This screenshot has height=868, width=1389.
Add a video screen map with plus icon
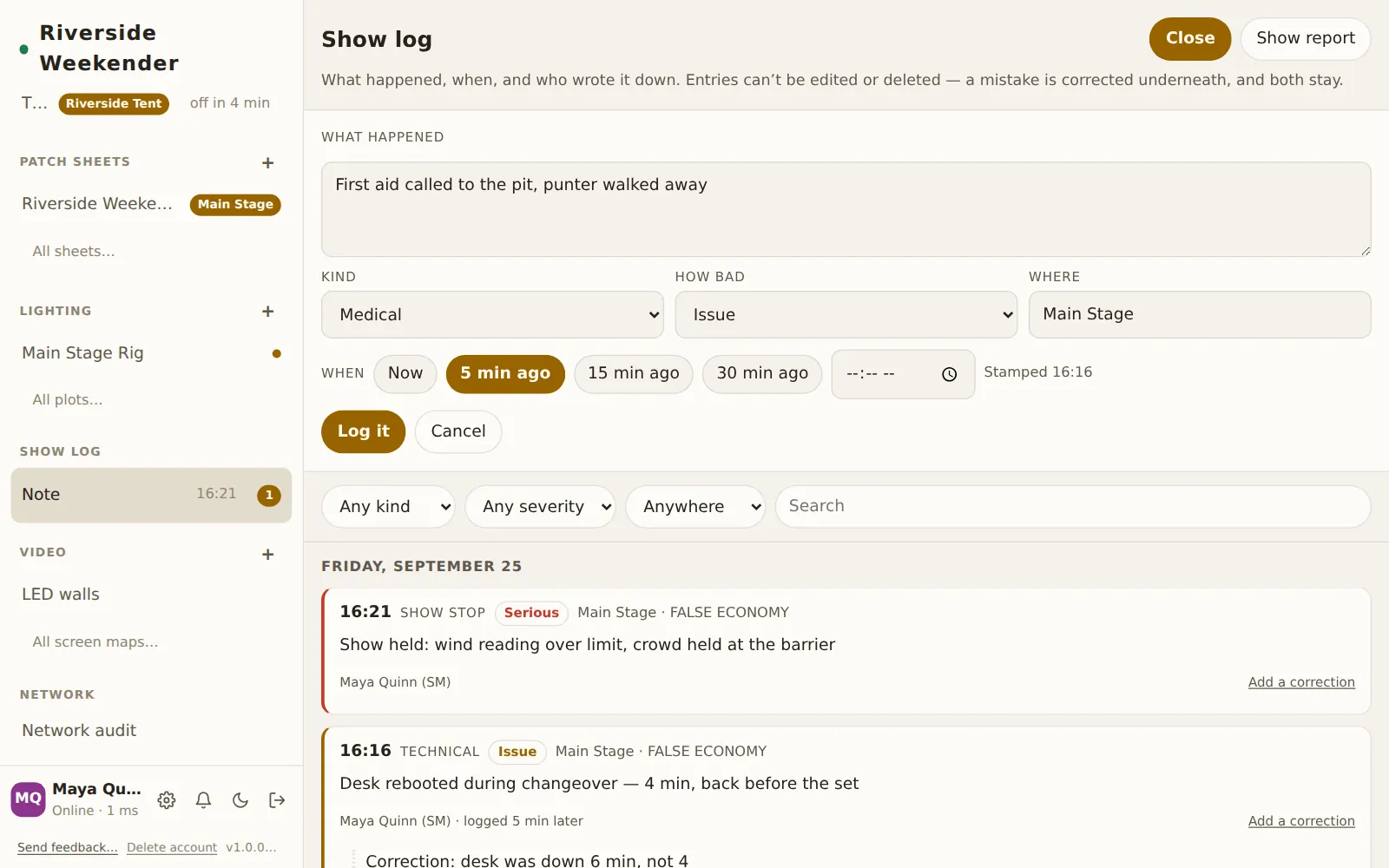[267, 554]
